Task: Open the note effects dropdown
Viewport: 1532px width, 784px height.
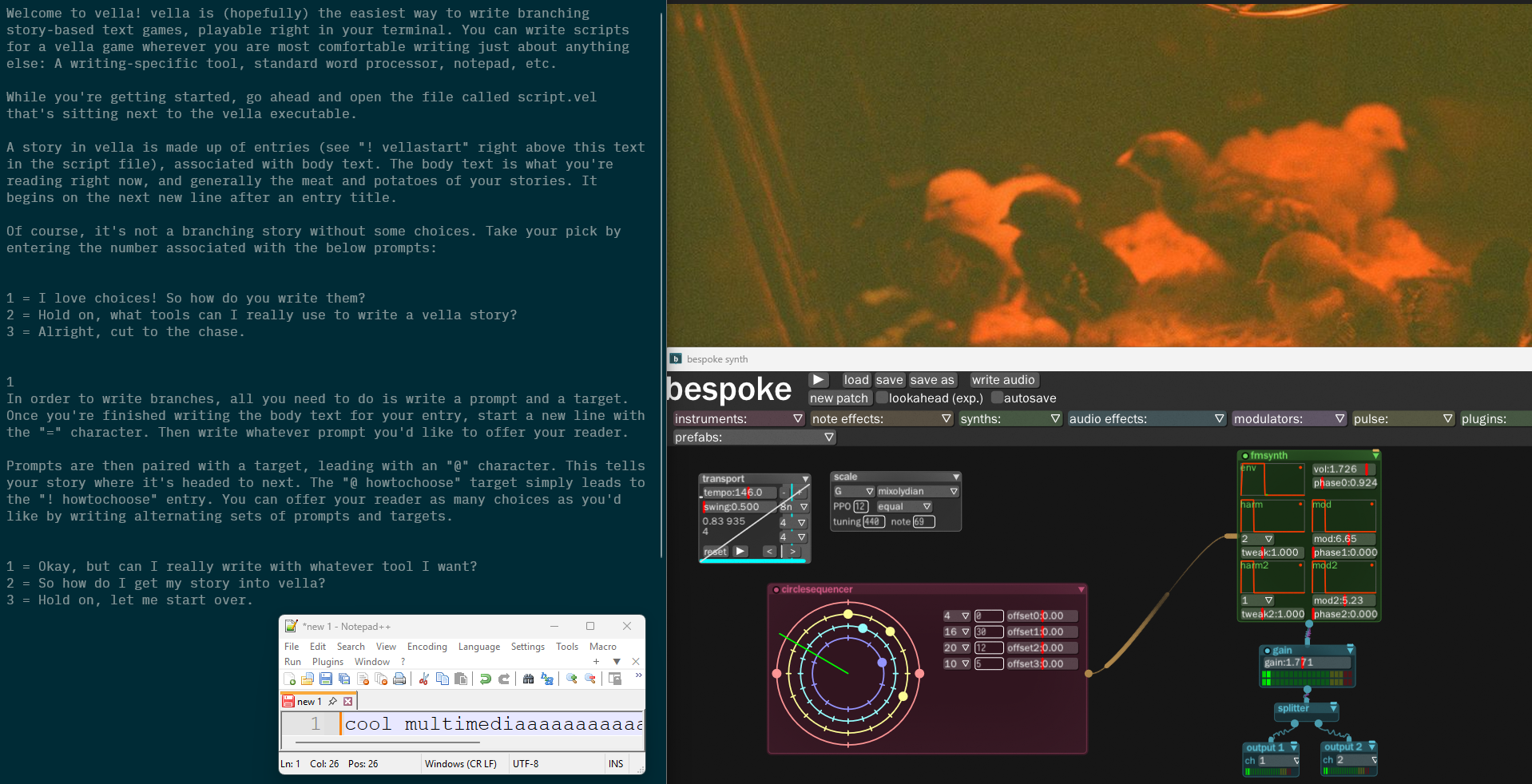Action: 882,419
